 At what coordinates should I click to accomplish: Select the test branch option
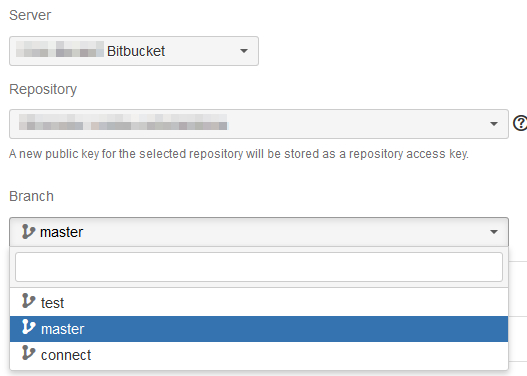[259, 302]
